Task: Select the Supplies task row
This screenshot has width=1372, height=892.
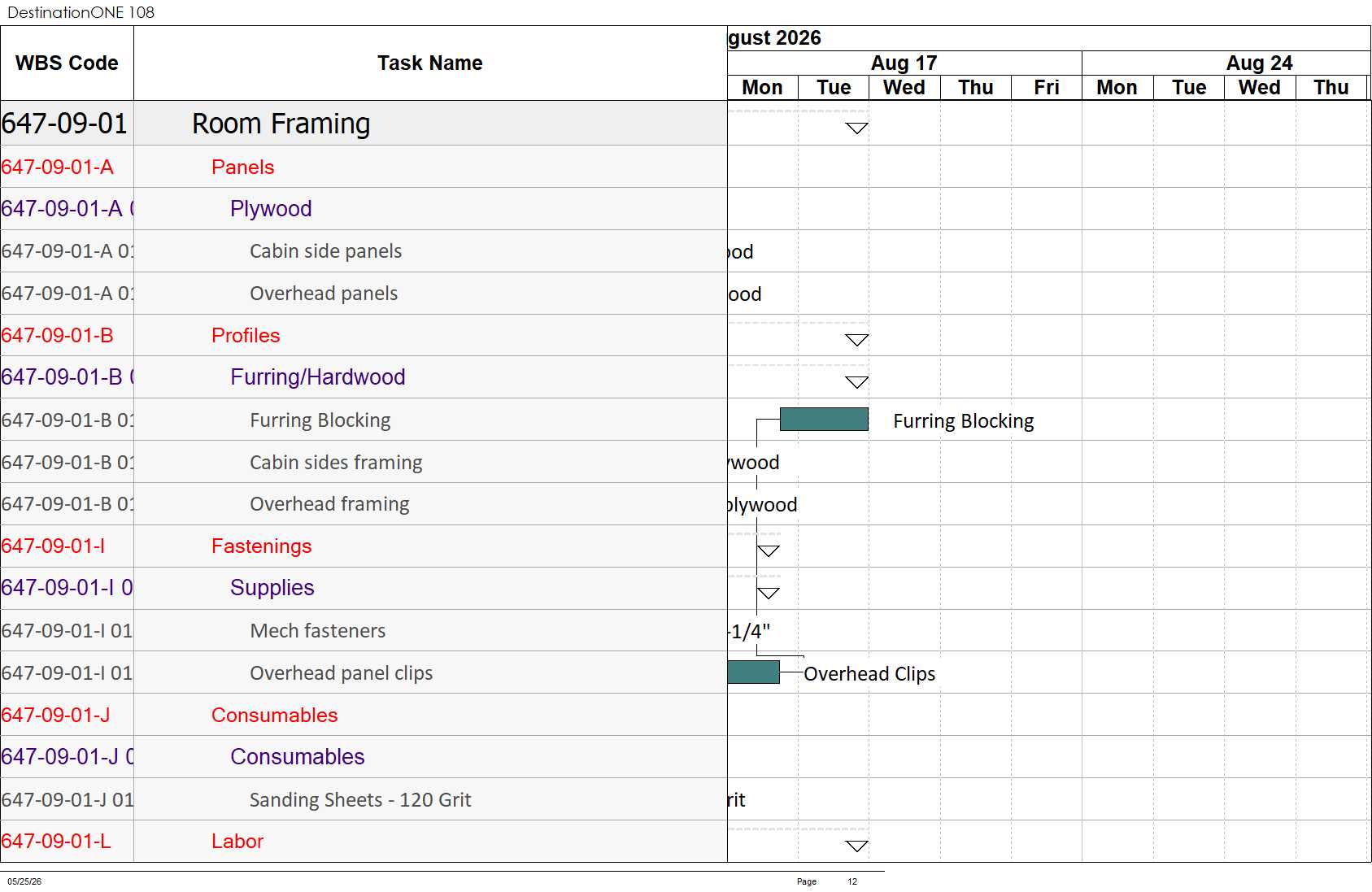Action: point(364,588)
